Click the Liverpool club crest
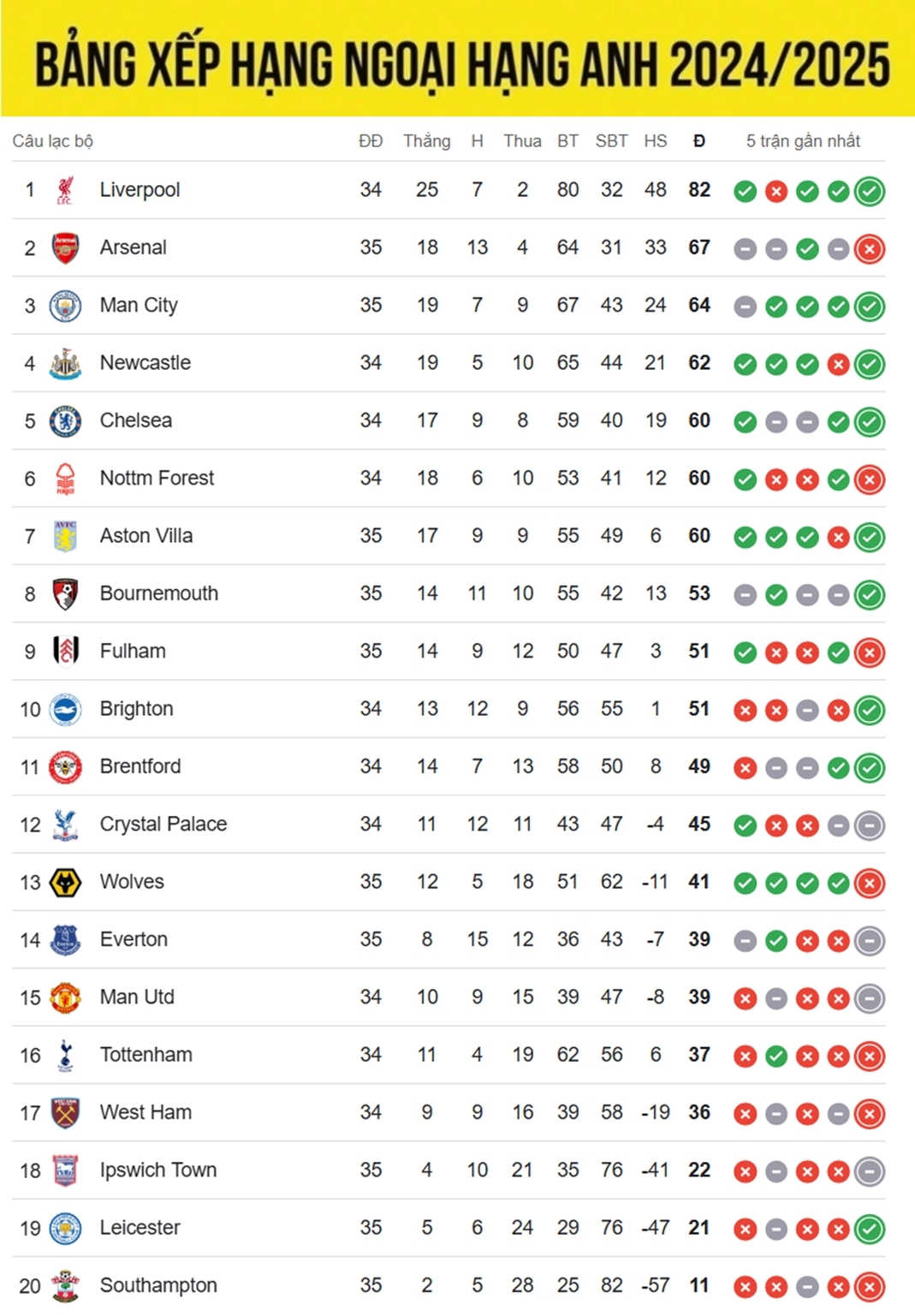The width and height of the screenshot is (915, 1316). (65, 190)
